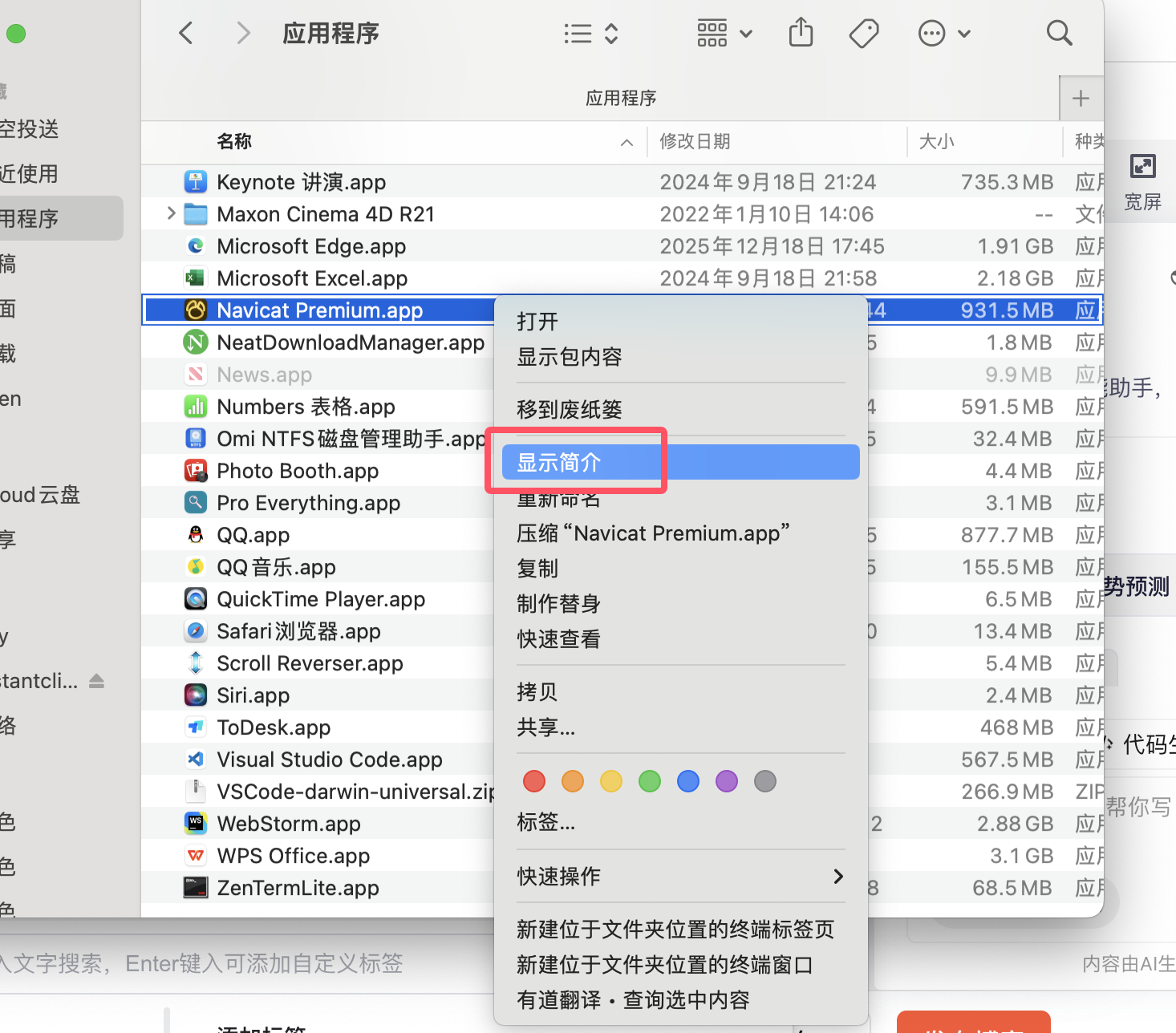
Task: Select the Scroll Reverser.app icon
Action: (196, 663)
